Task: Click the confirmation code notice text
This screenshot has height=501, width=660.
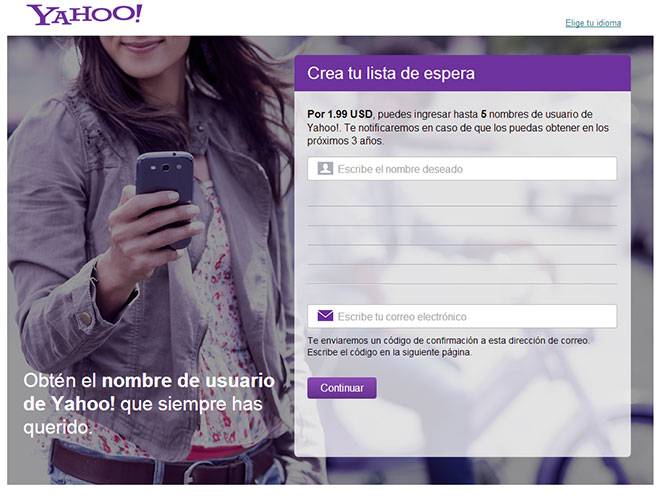Action: (448, 346)
